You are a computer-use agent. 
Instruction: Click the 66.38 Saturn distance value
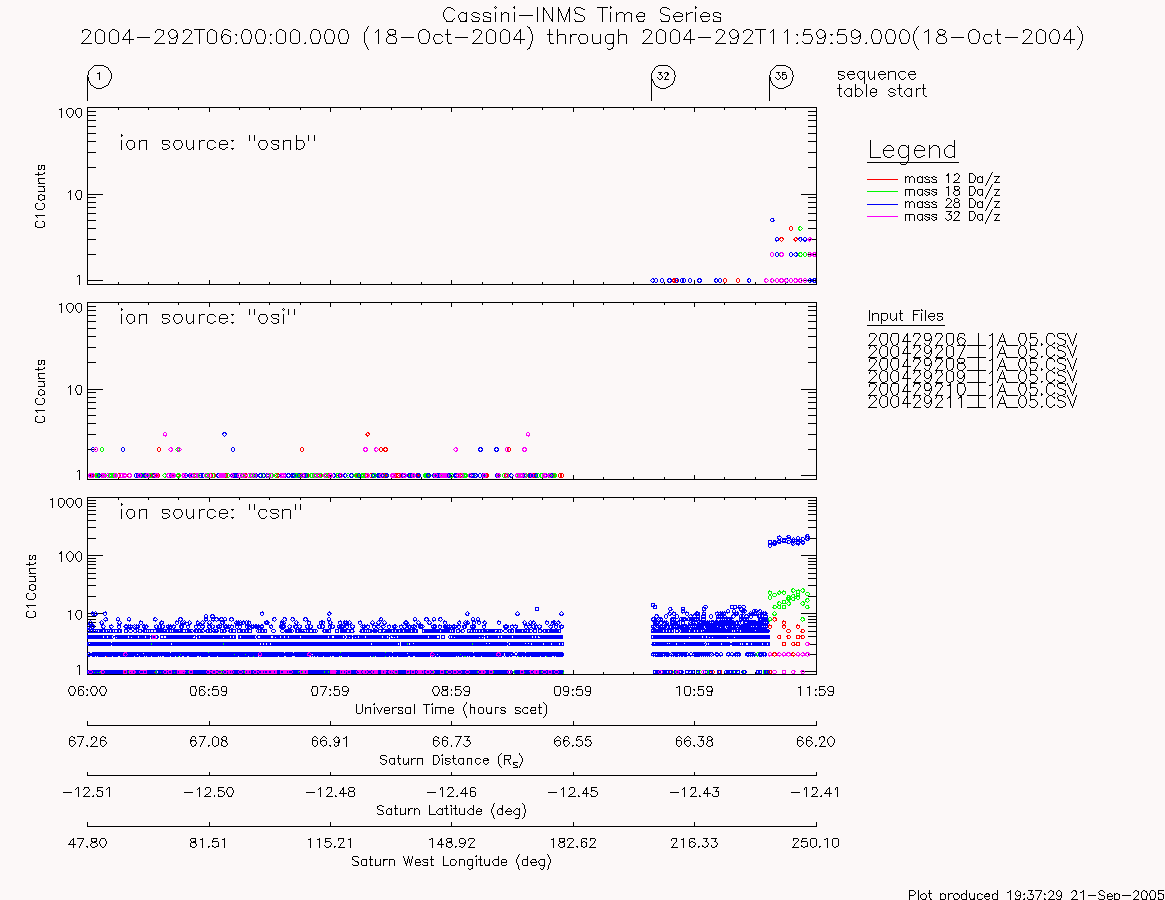click(x=694, y=742)
